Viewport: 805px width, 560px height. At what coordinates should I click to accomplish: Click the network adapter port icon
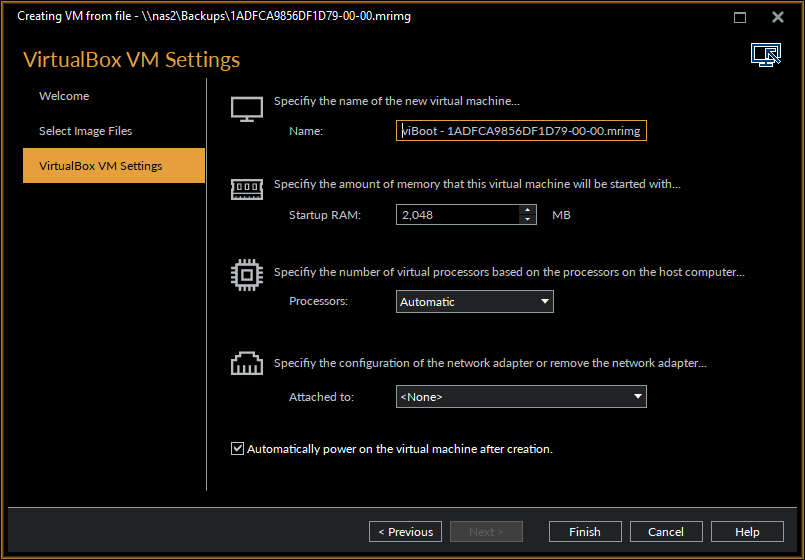coord(246,363)
